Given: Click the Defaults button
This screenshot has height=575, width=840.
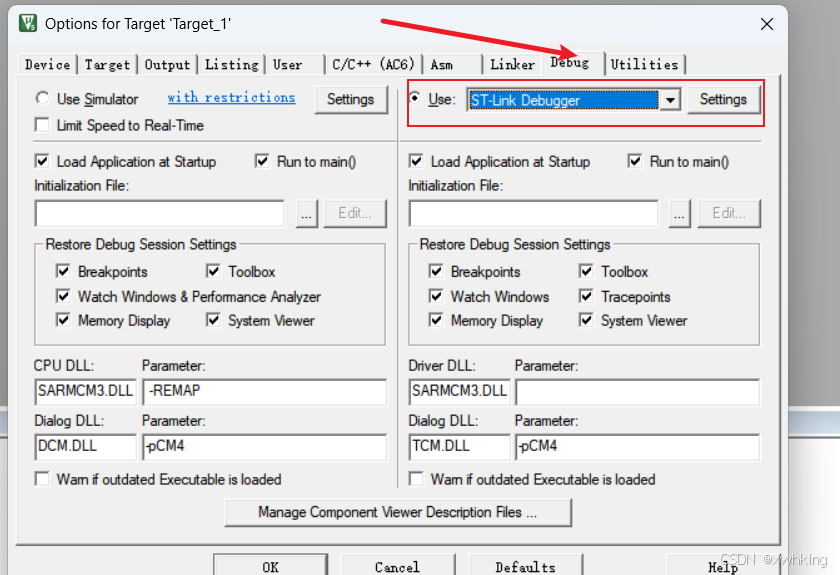Looking at the screenshot, I should pyautogui.click(x=526, y=566).
